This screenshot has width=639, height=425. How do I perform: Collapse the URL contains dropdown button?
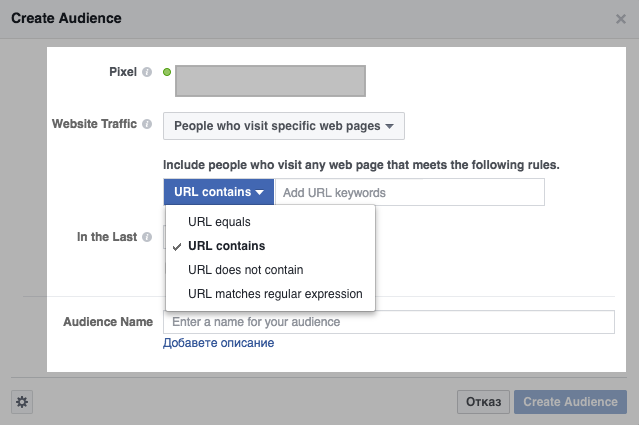click(x=219, y=192)
